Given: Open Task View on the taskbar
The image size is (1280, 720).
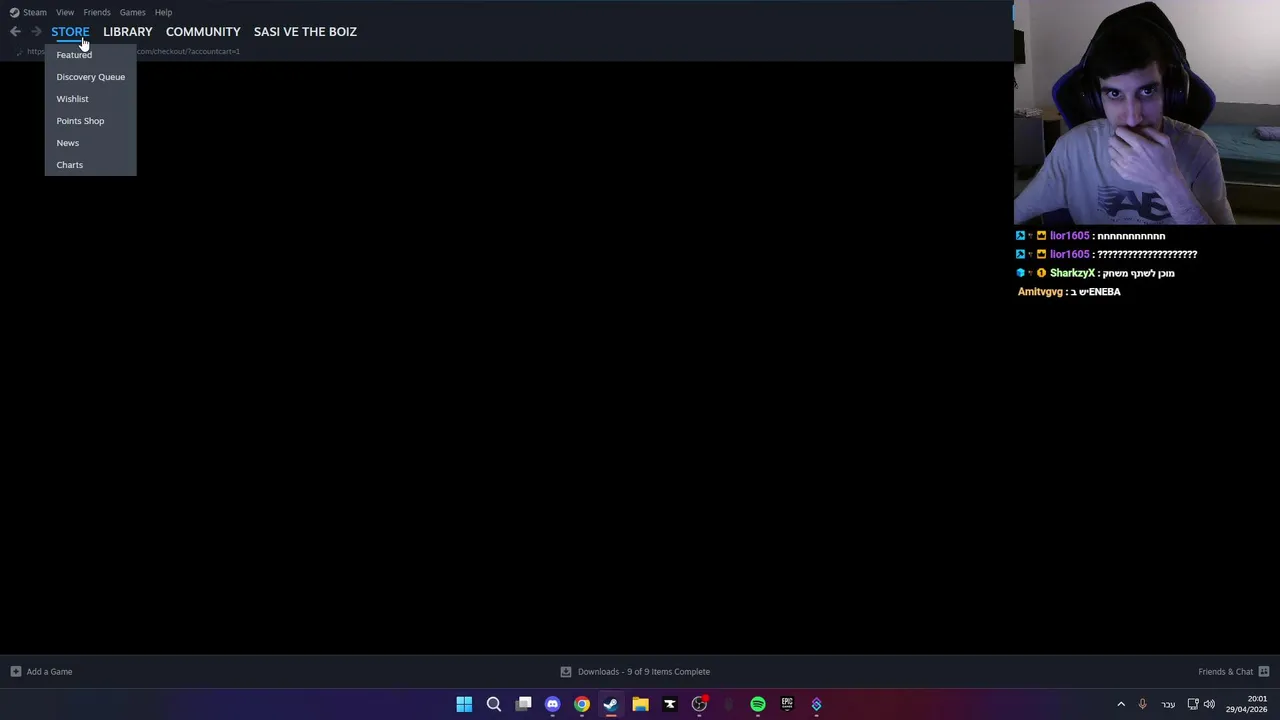Looking at the screenshot, I should [523, 704].
